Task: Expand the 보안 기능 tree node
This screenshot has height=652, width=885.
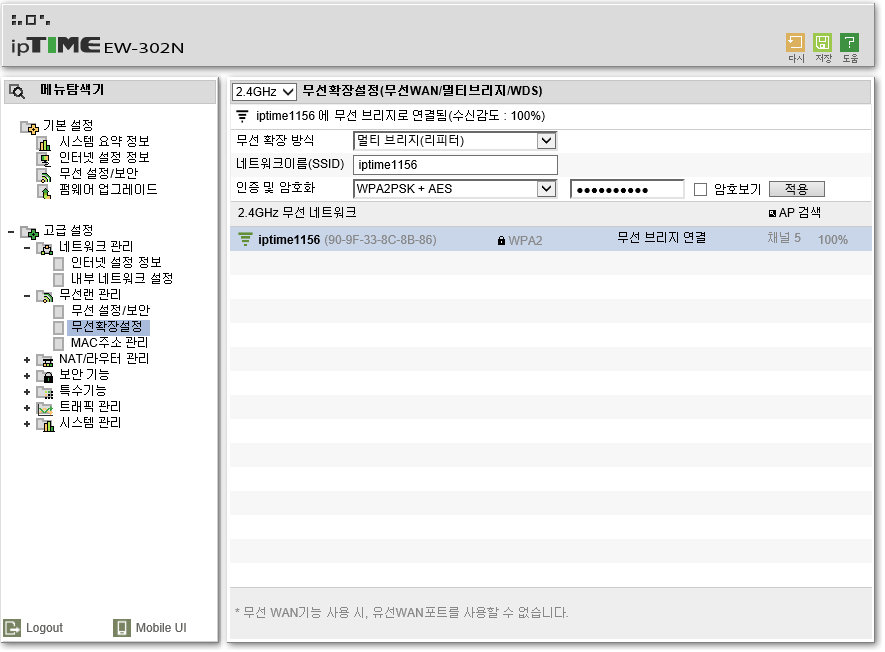Action: tap(27, 376)
